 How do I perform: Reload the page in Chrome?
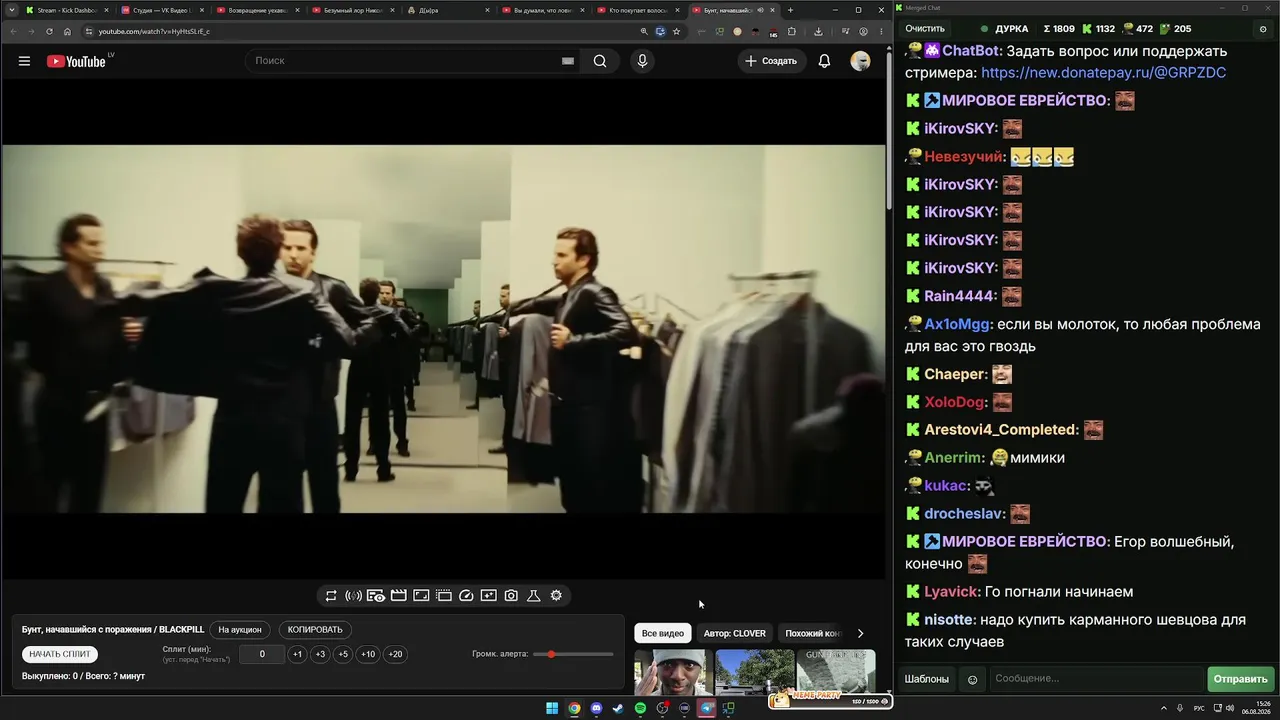tap(49, 31)
